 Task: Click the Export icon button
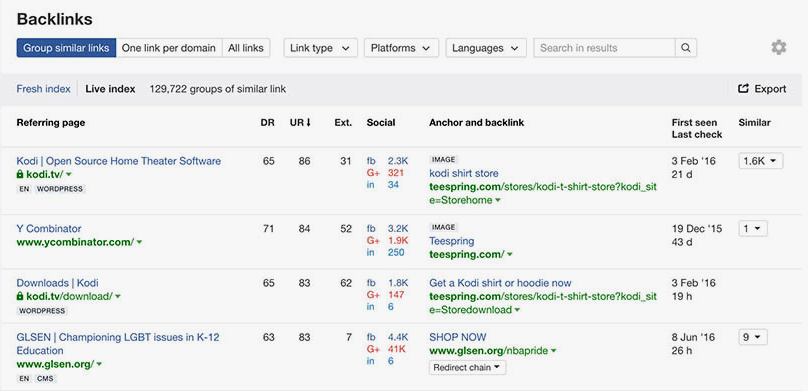(x=762, y=89)
